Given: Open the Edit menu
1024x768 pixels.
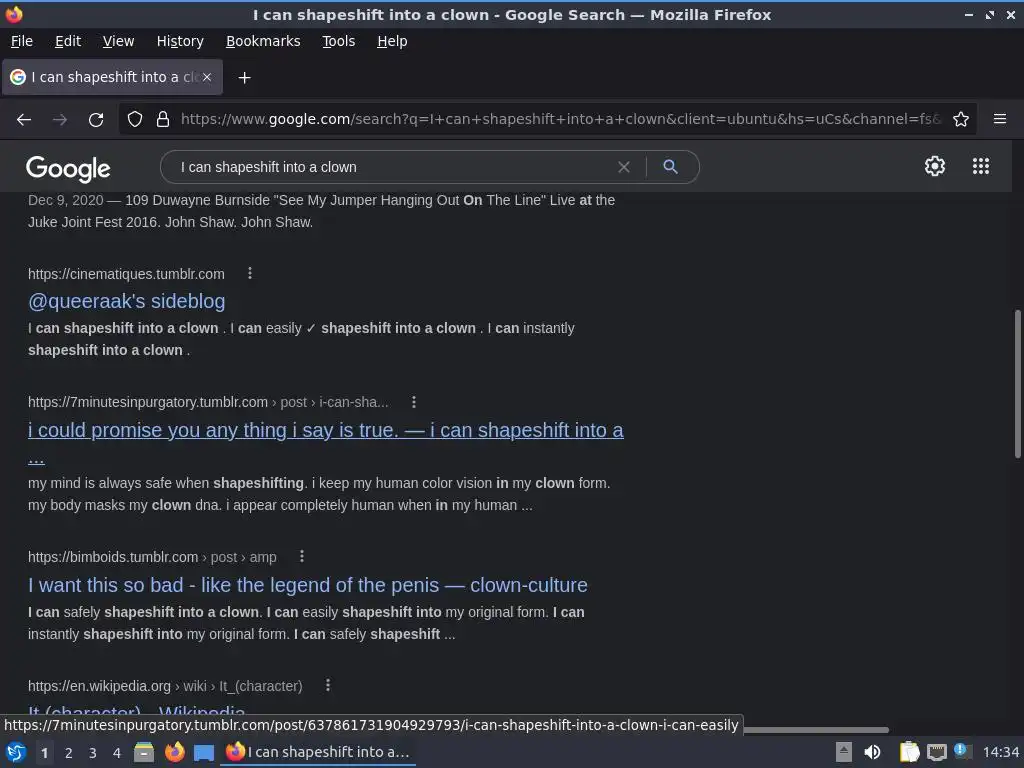Looking at the screenshot, I should [68, 41].
